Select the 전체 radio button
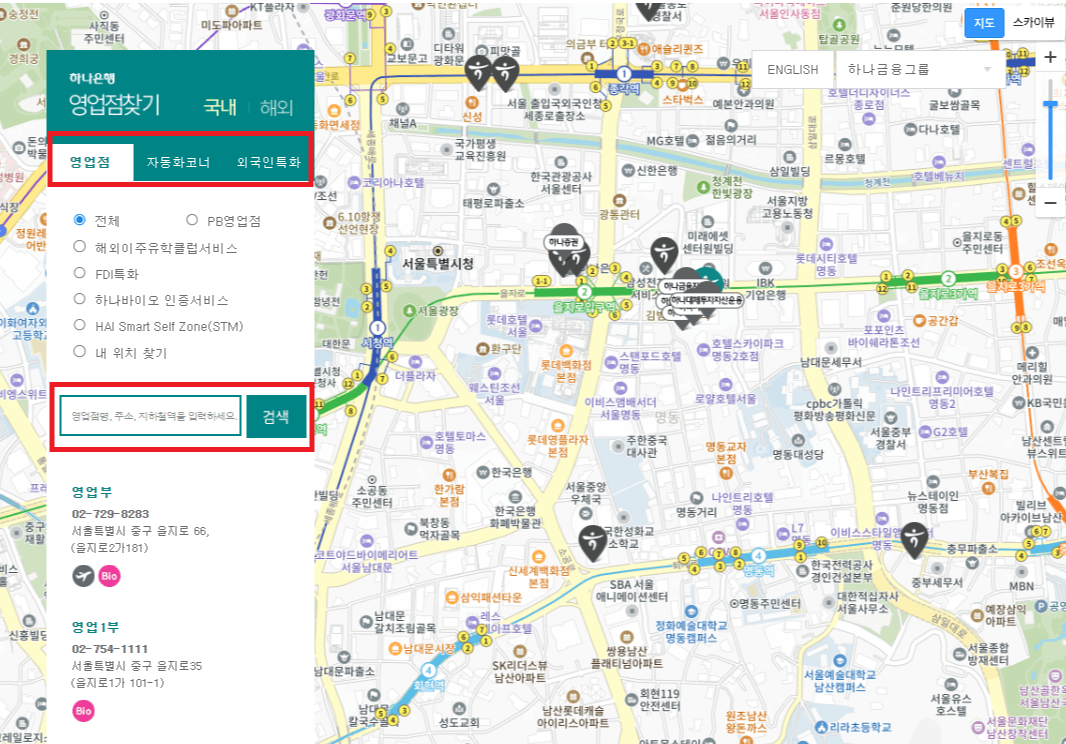Viewport: 1066px width, 744px height. (80, 220)
